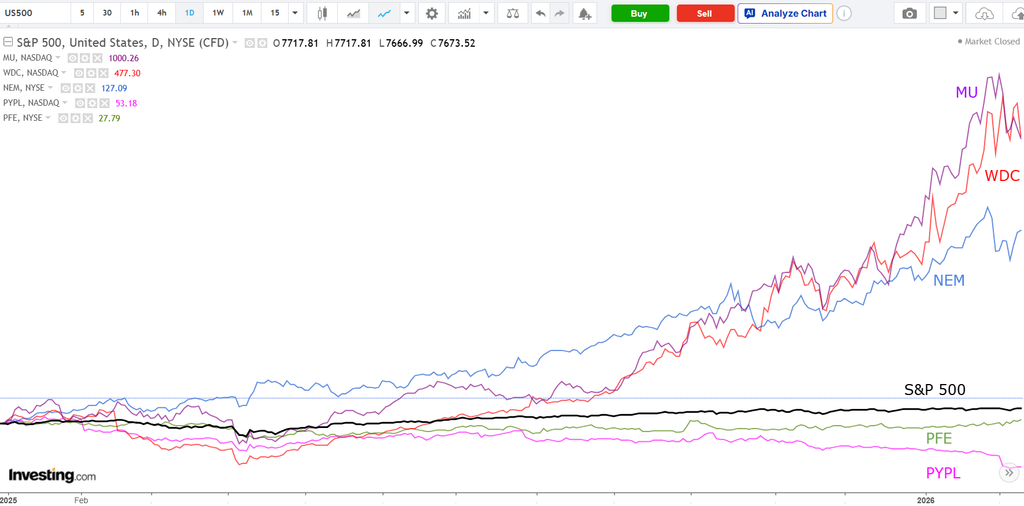Click the red Sell button
The image size is (1024, 506).
[705, 13]
